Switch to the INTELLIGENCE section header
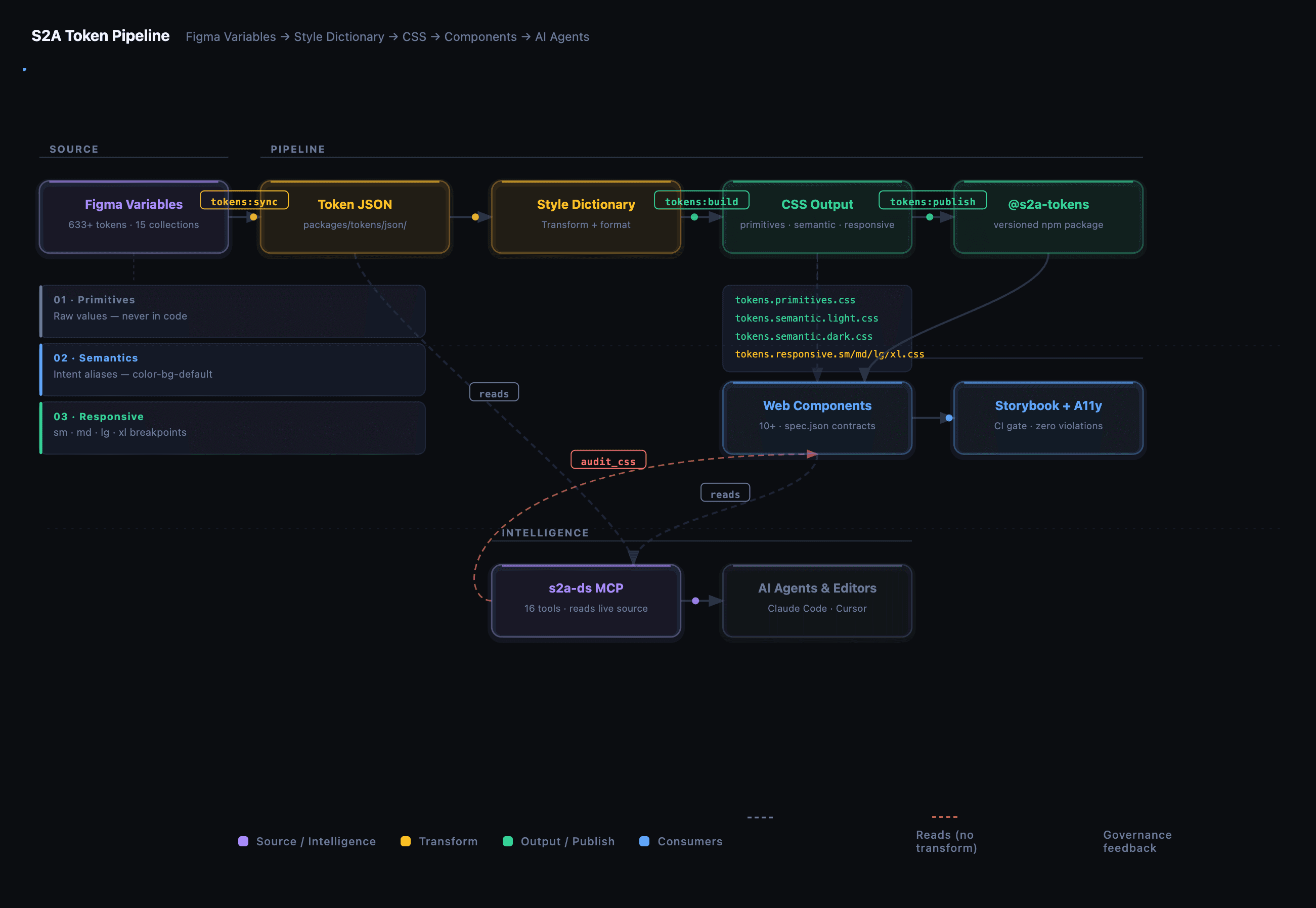This screenshot has height=908, width=1316. pos(545,532)
